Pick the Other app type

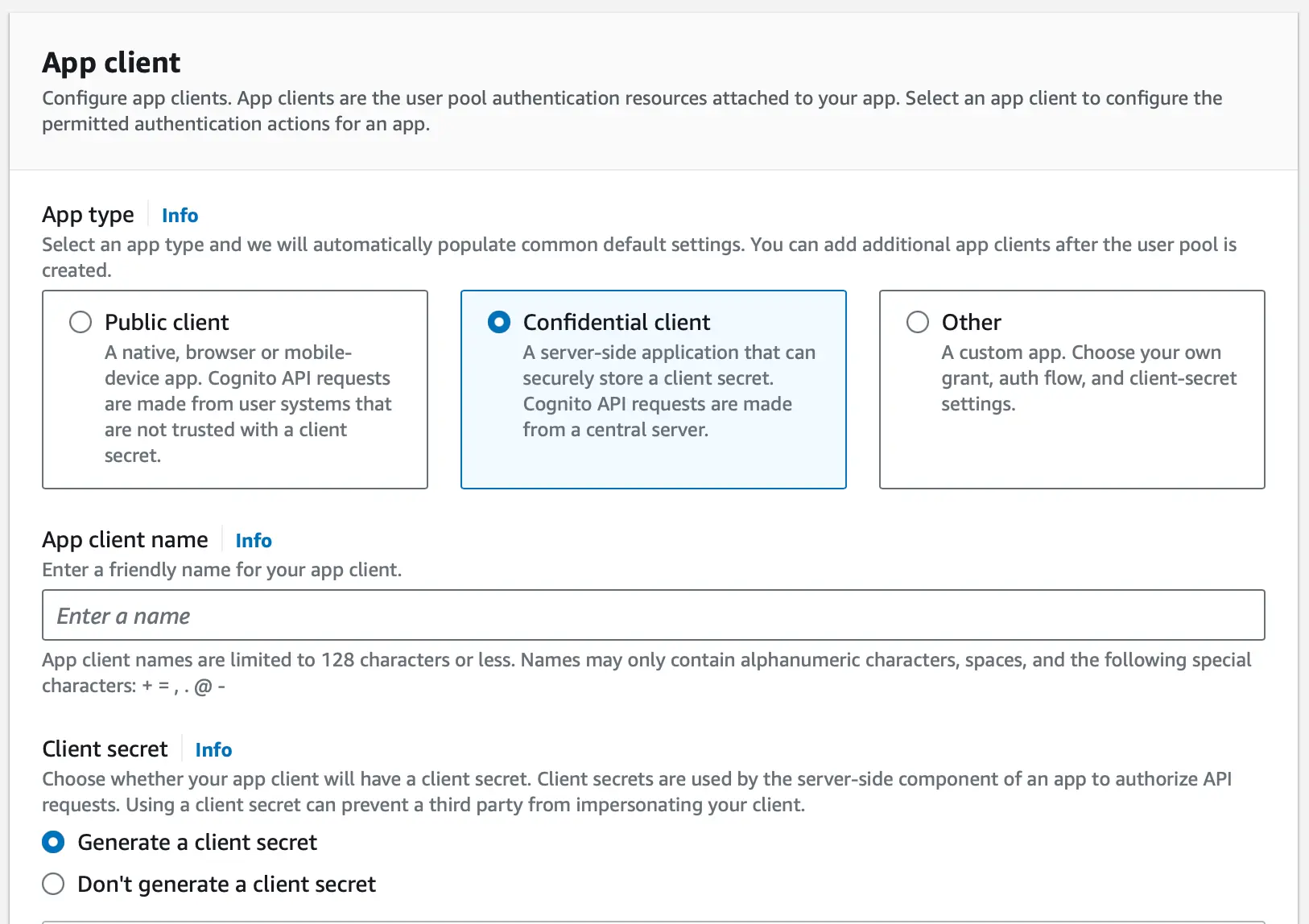coord(917,322)
